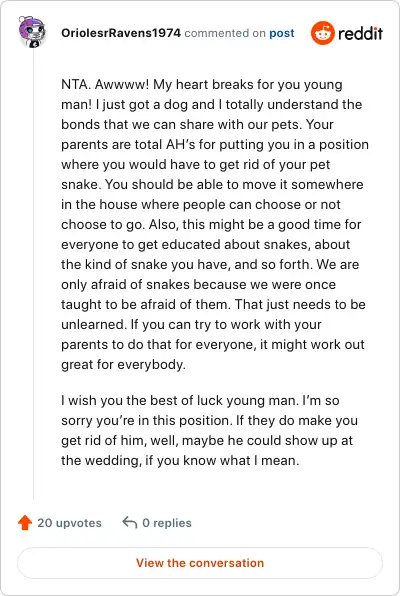This screenshot has height=596, width=400.
Task: Click the reddit wordmark text
Action: (360, 33)
